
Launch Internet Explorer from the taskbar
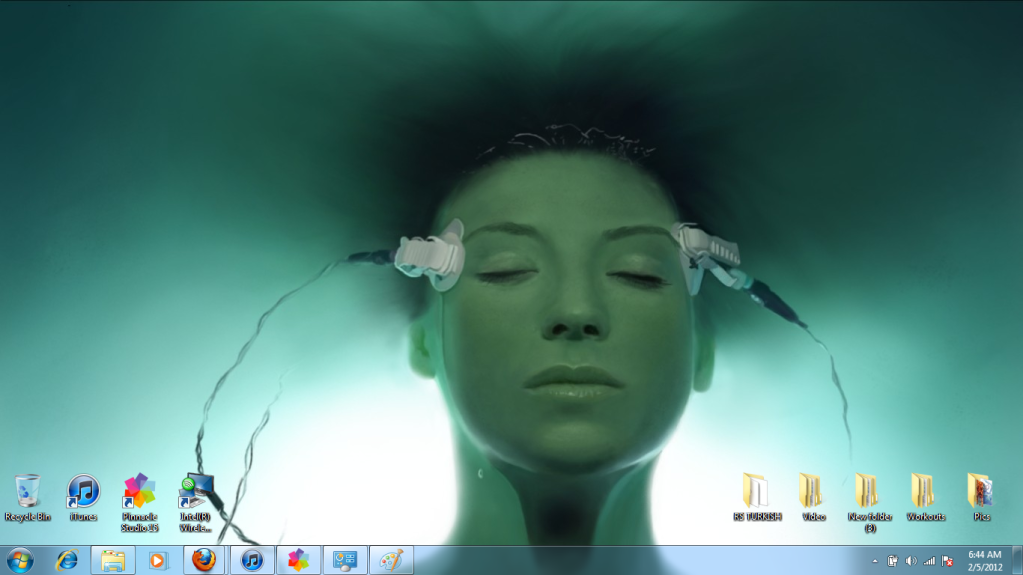(67, 560)
